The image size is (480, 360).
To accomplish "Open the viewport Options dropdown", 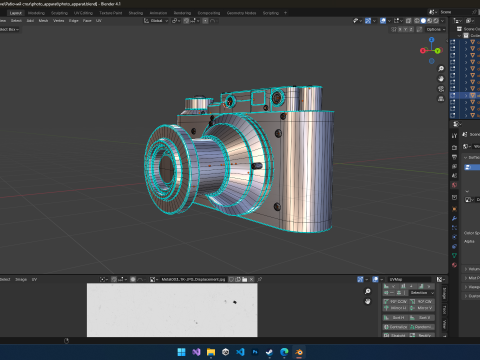I will 436,29.
